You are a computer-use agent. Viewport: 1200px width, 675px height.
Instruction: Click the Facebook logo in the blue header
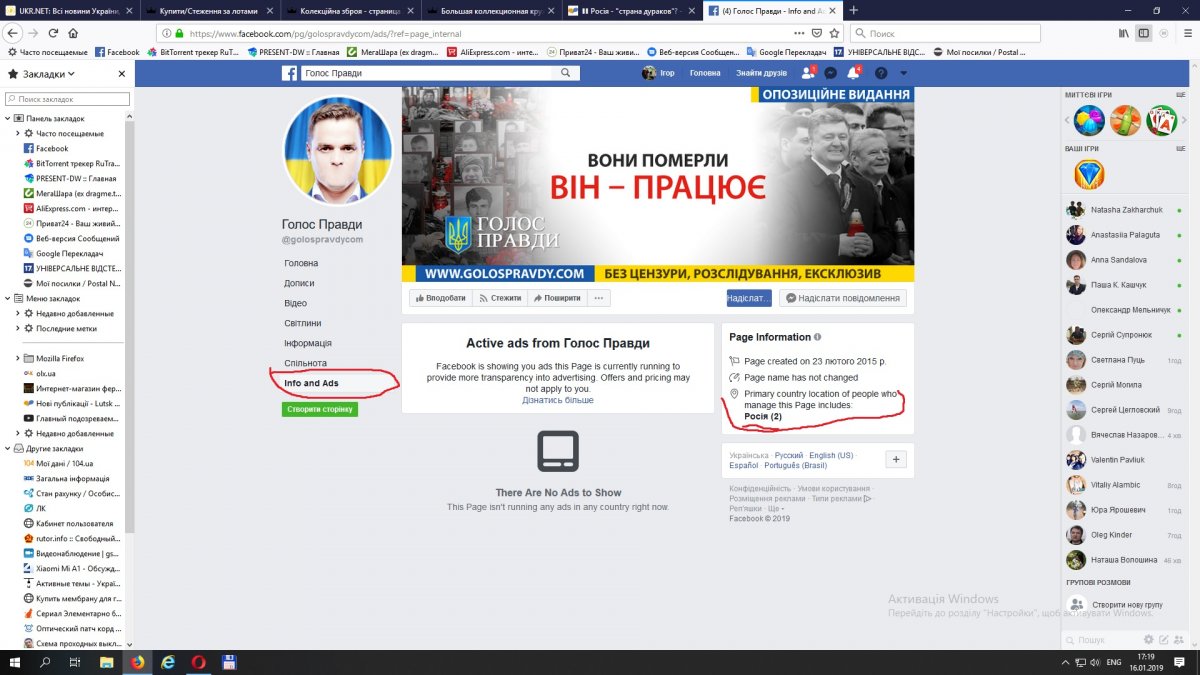click(289, 73)
